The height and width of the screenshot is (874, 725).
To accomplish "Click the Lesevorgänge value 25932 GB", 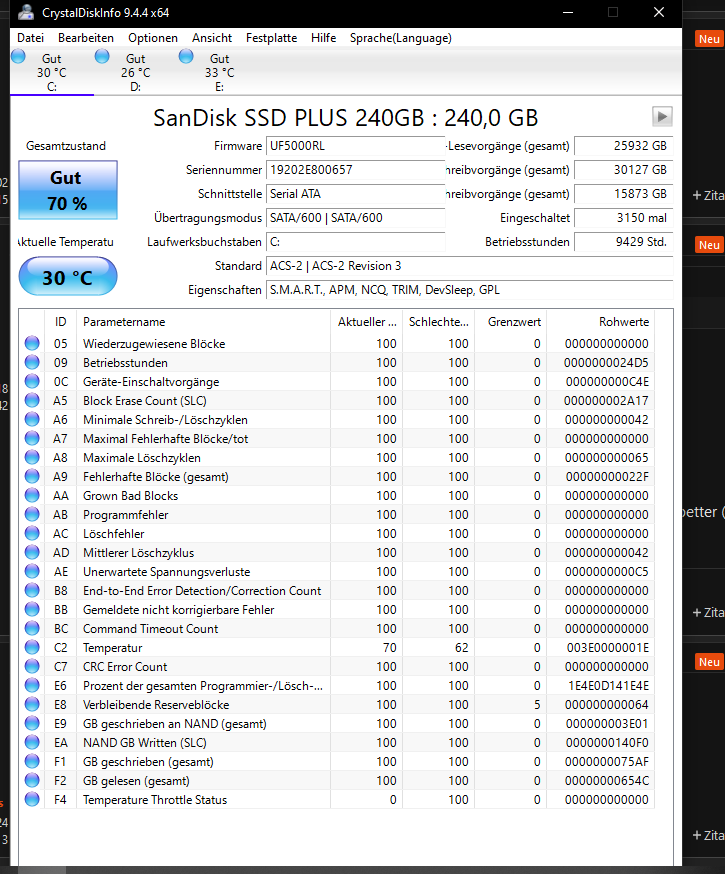I will click(624, 146).
